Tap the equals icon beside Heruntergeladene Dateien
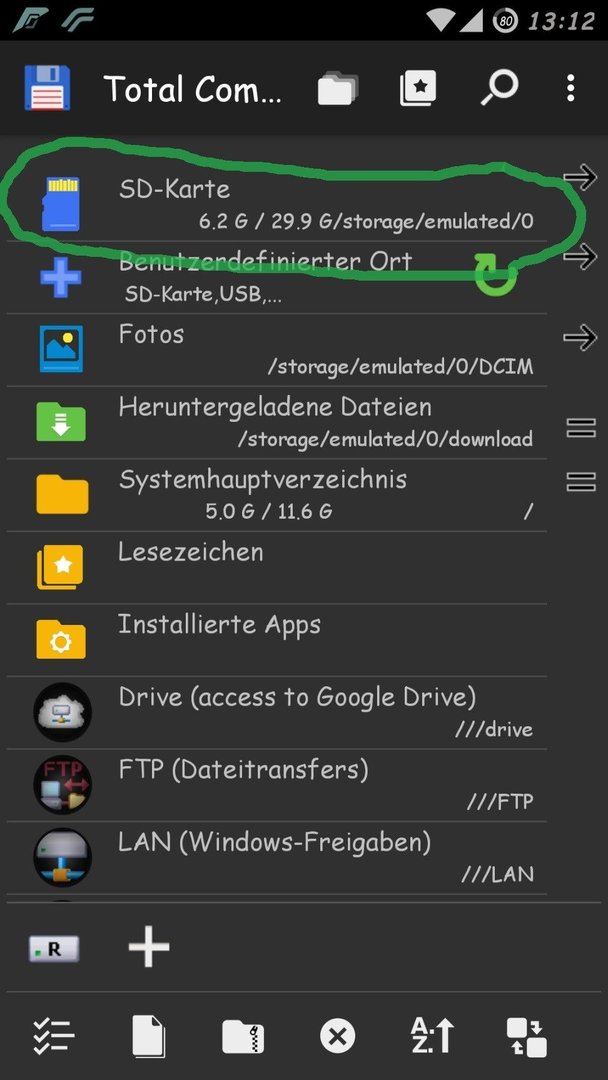Screen dimensions: 608x1080 pos(580,428)
